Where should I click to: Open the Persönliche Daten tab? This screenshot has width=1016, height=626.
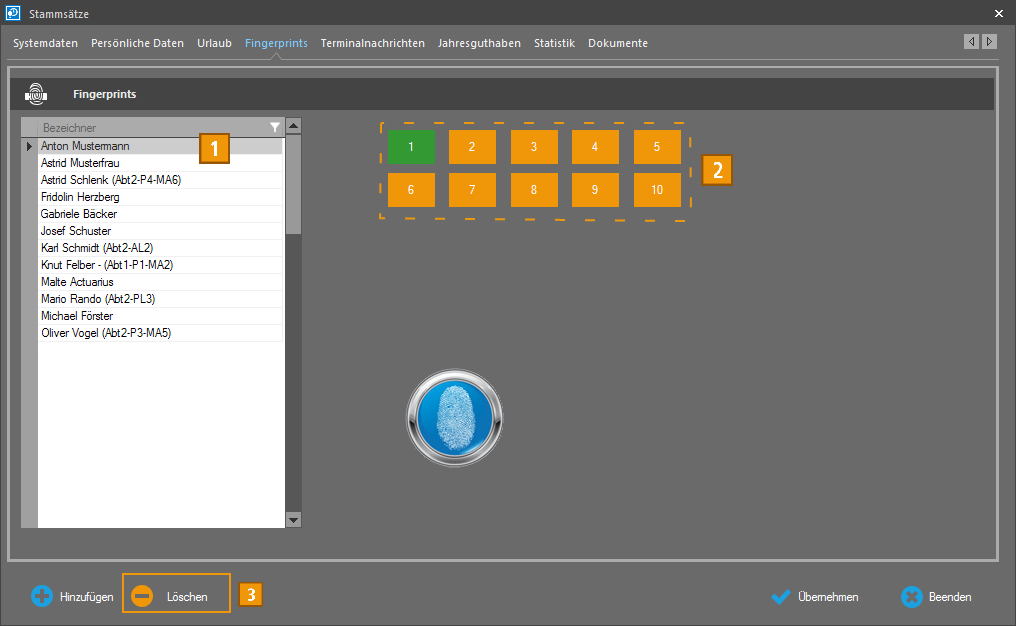[137, 43]
